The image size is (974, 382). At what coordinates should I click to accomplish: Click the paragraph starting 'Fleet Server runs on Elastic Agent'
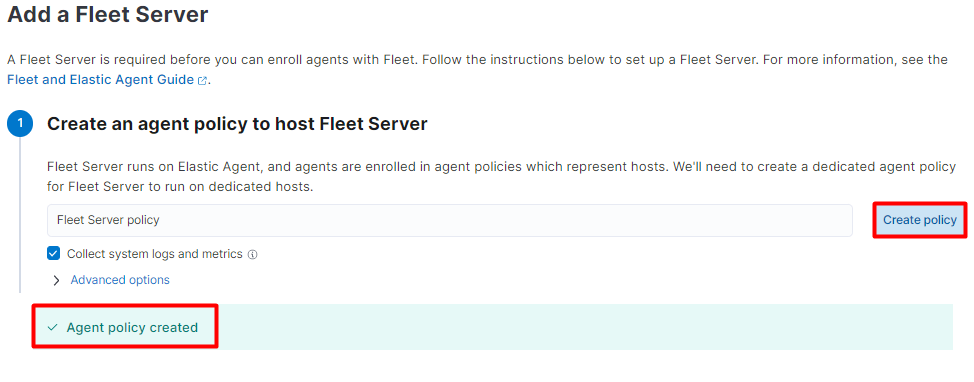point(501,176)
